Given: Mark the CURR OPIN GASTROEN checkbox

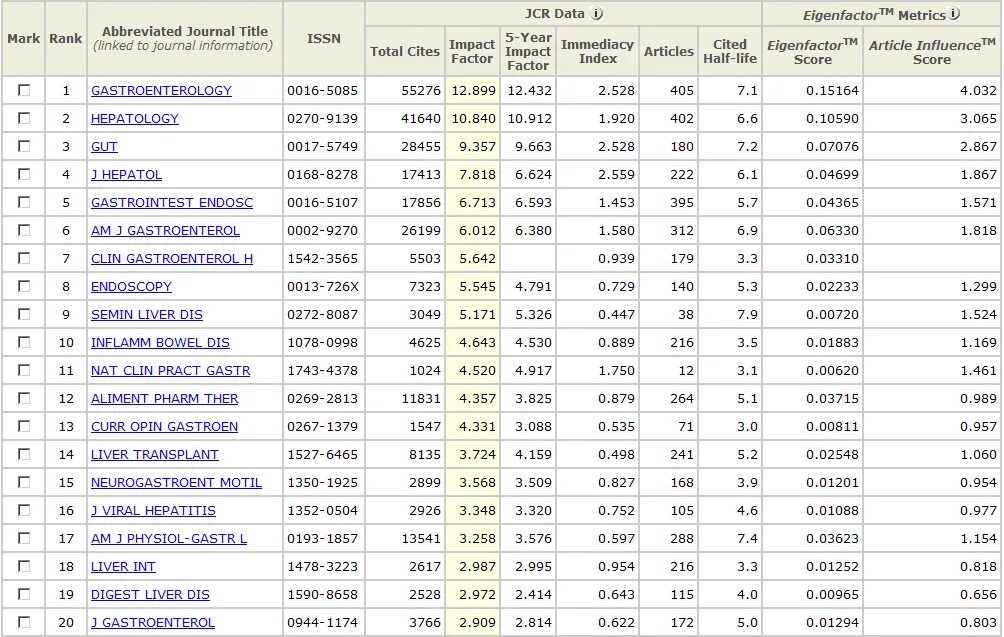Looking at the screenshot, I should point(24,426).
